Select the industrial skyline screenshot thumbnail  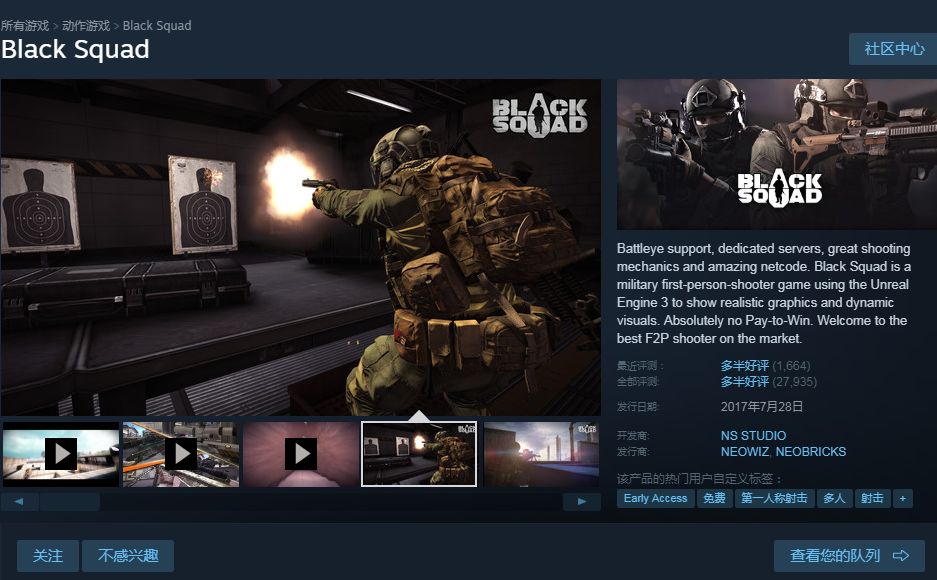pyautogui.click(x=541, y=454)
